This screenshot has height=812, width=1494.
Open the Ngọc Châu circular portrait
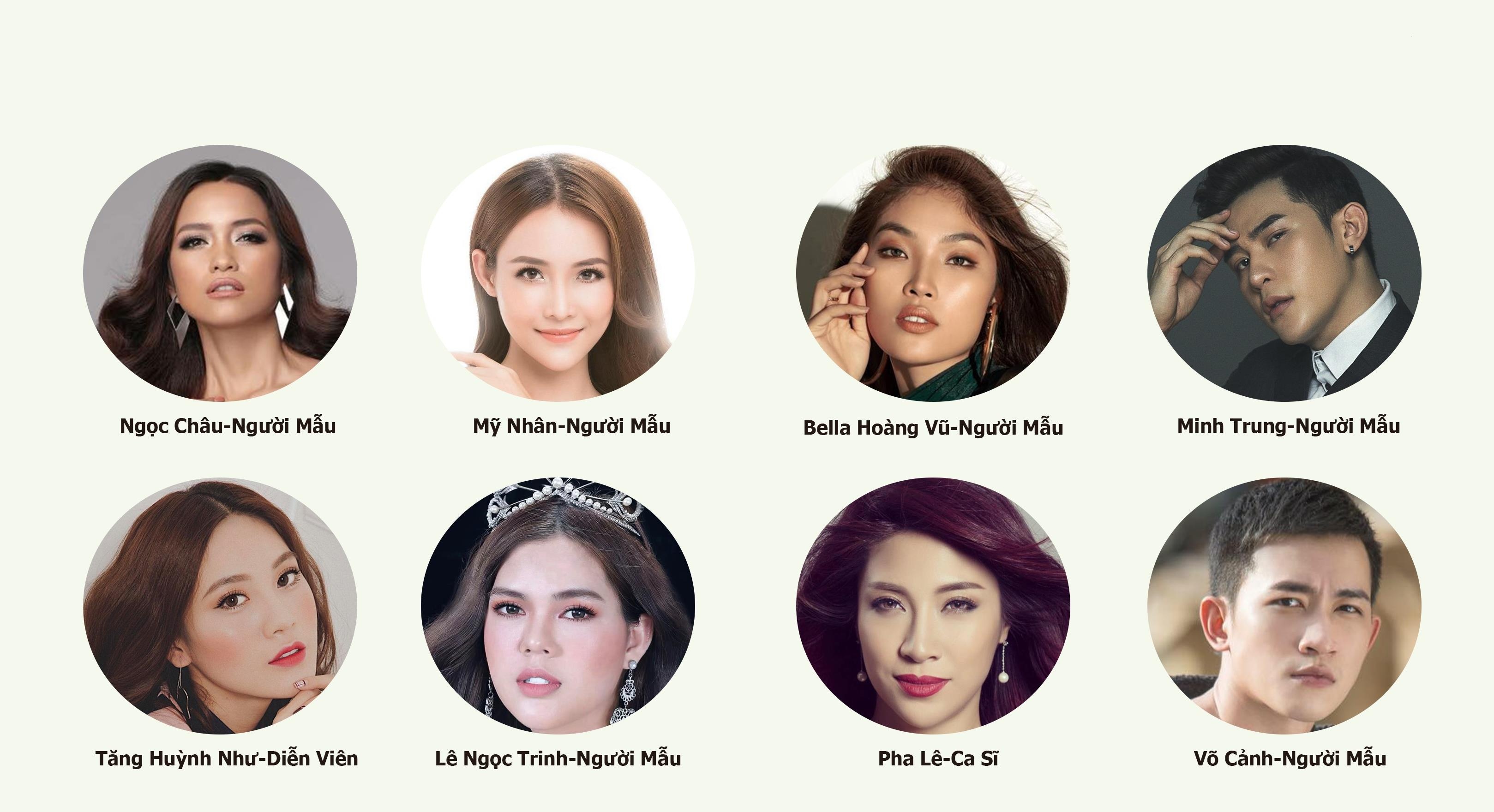tap(221, 273)
